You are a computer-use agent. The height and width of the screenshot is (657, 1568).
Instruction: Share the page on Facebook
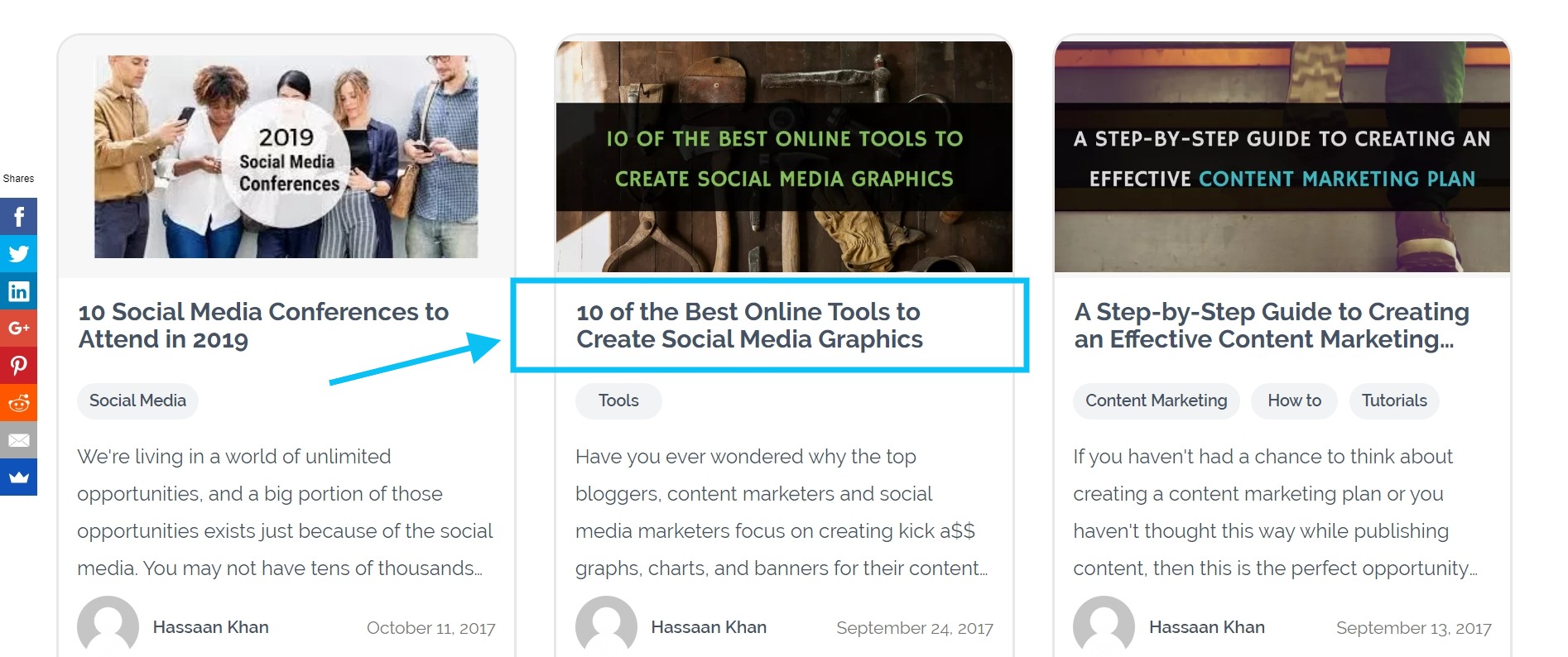18,217
